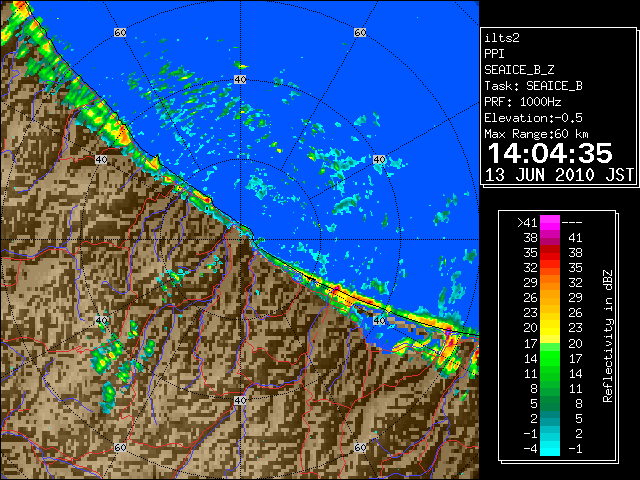Click the yellow legend band beside left-column 20
The height and width of the screenshot is (480, 640).
point(549,328)
